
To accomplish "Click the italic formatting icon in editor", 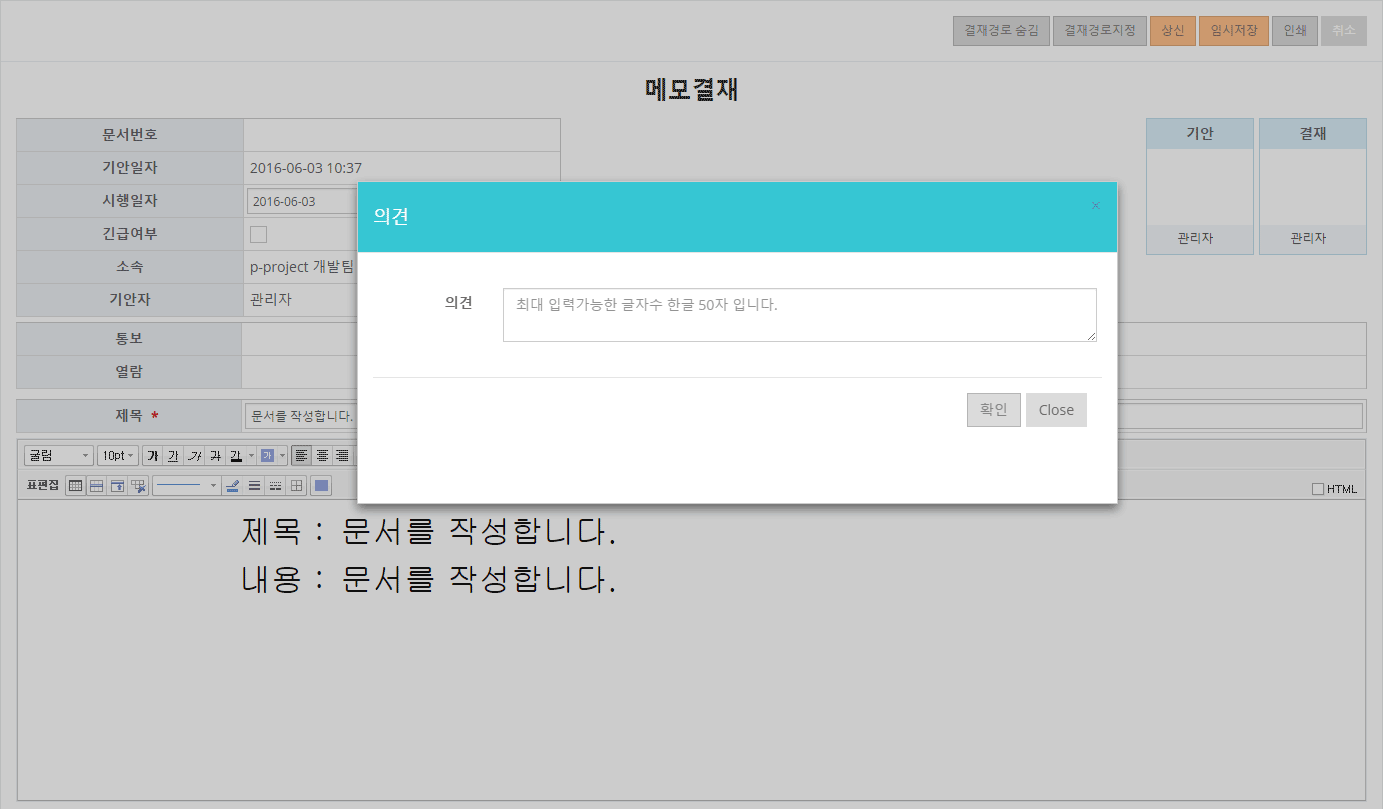I will tap(194, 456).
